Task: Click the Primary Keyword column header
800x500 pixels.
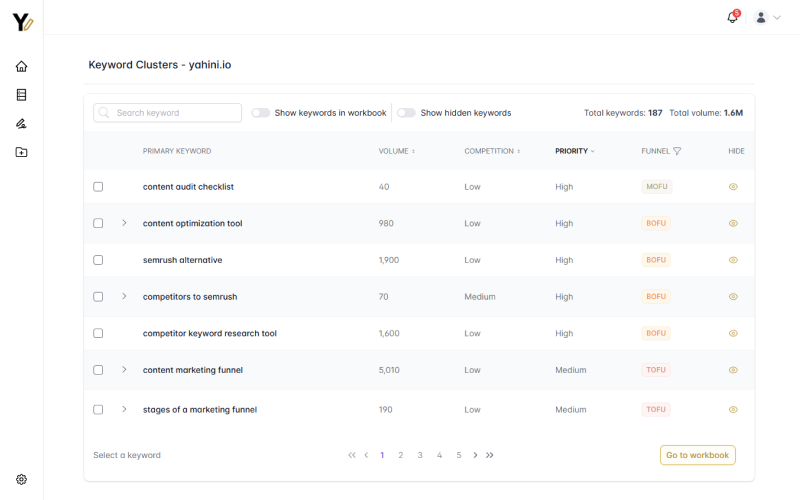Action: [177, 151]
